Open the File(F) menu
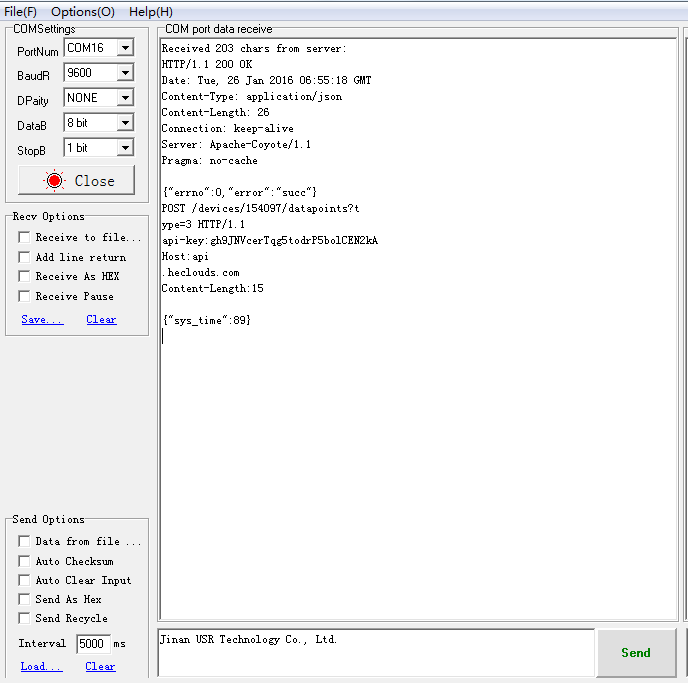This screenshot has width=688, height=683. point(20,11)
